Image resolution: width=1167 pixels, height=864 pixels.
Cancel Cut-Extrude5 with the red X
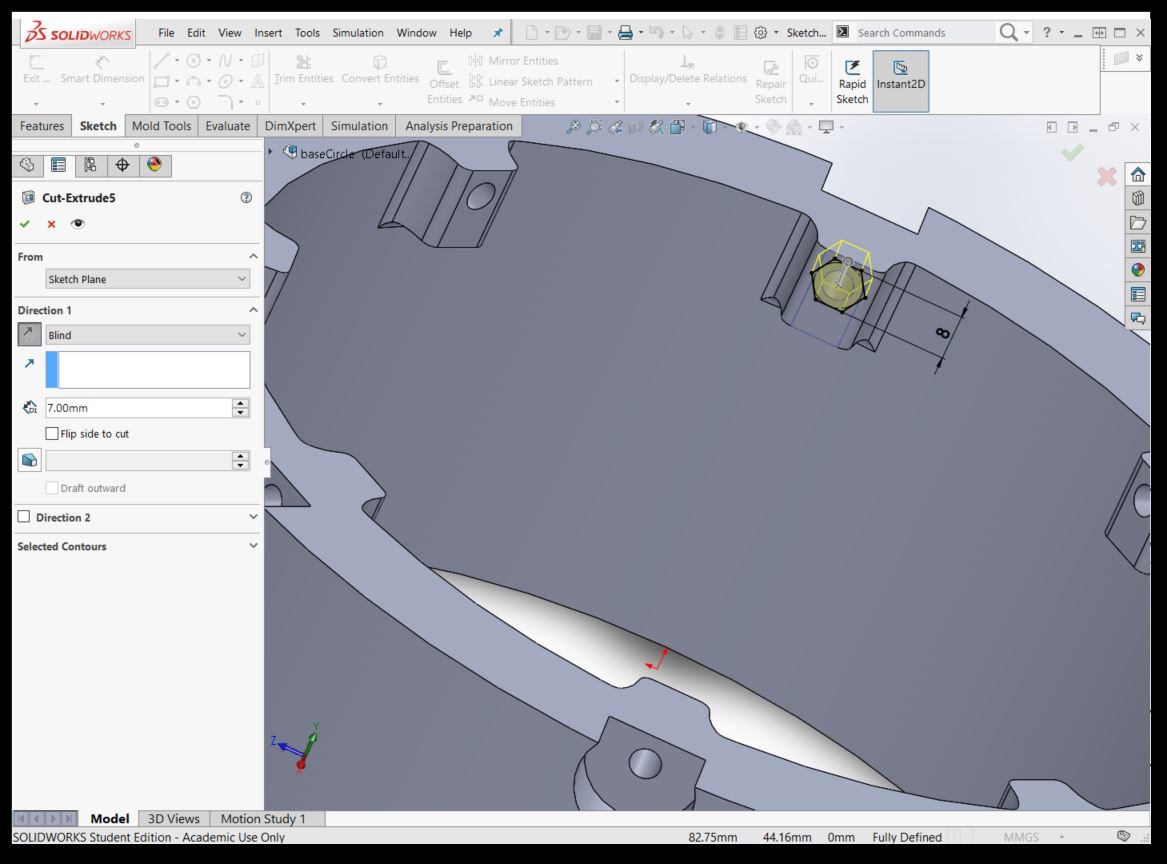[51, 224]
